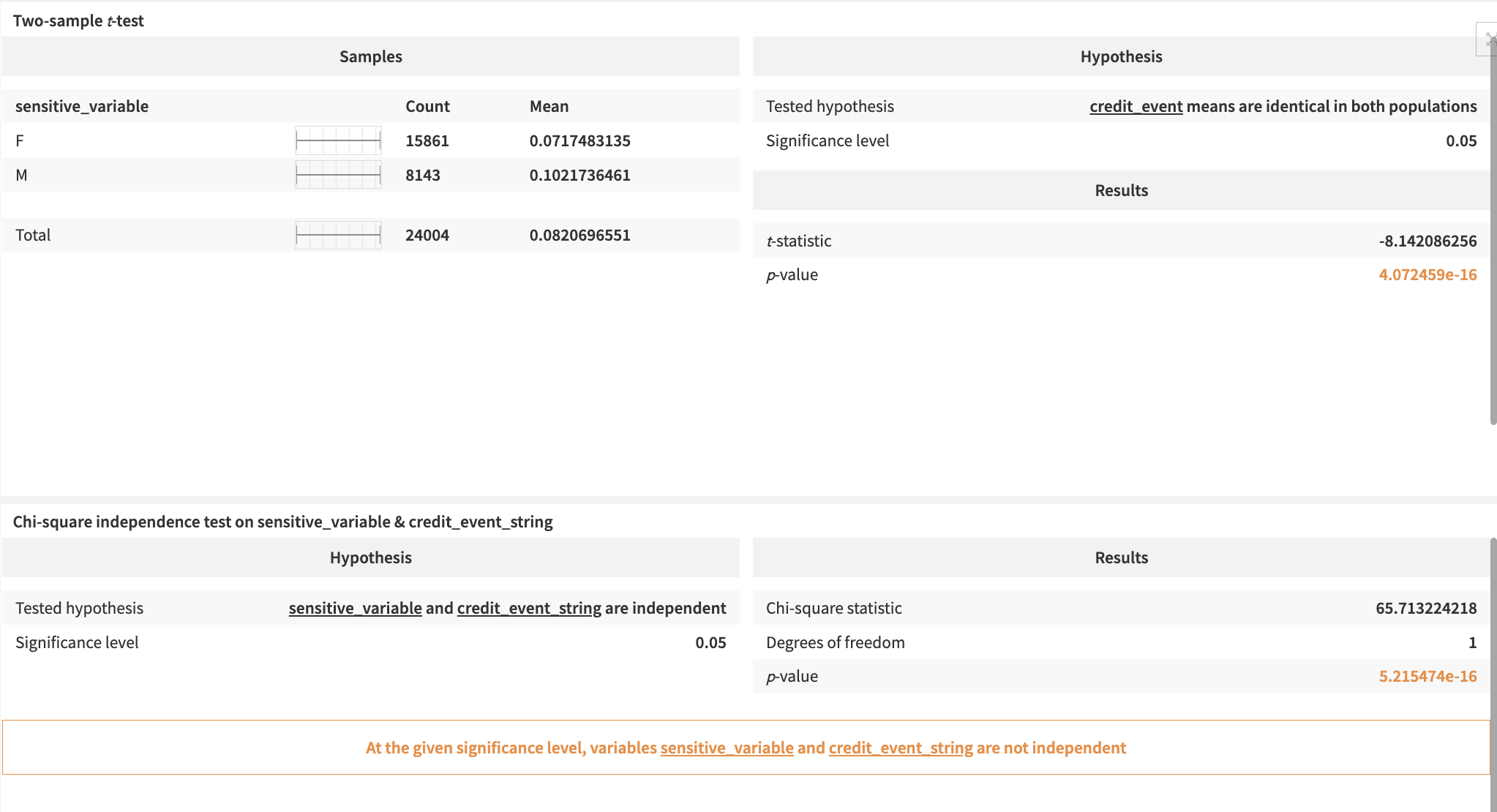Open the box plot thumbnail for Total row
This screenshot has height=812, width=1497.
[x=338, y=235]
